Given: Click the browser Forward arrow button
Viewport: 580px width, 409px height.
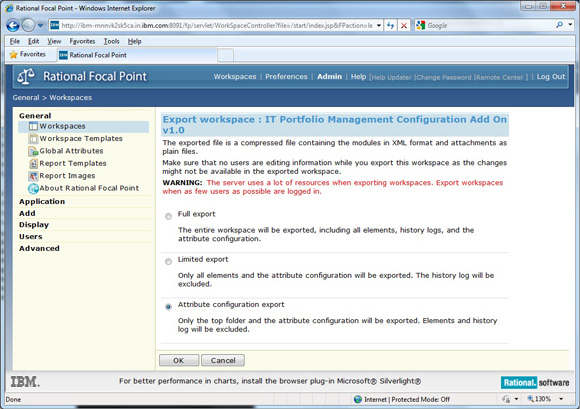Looking at the screenshot, I should click(x=28, y=25).
